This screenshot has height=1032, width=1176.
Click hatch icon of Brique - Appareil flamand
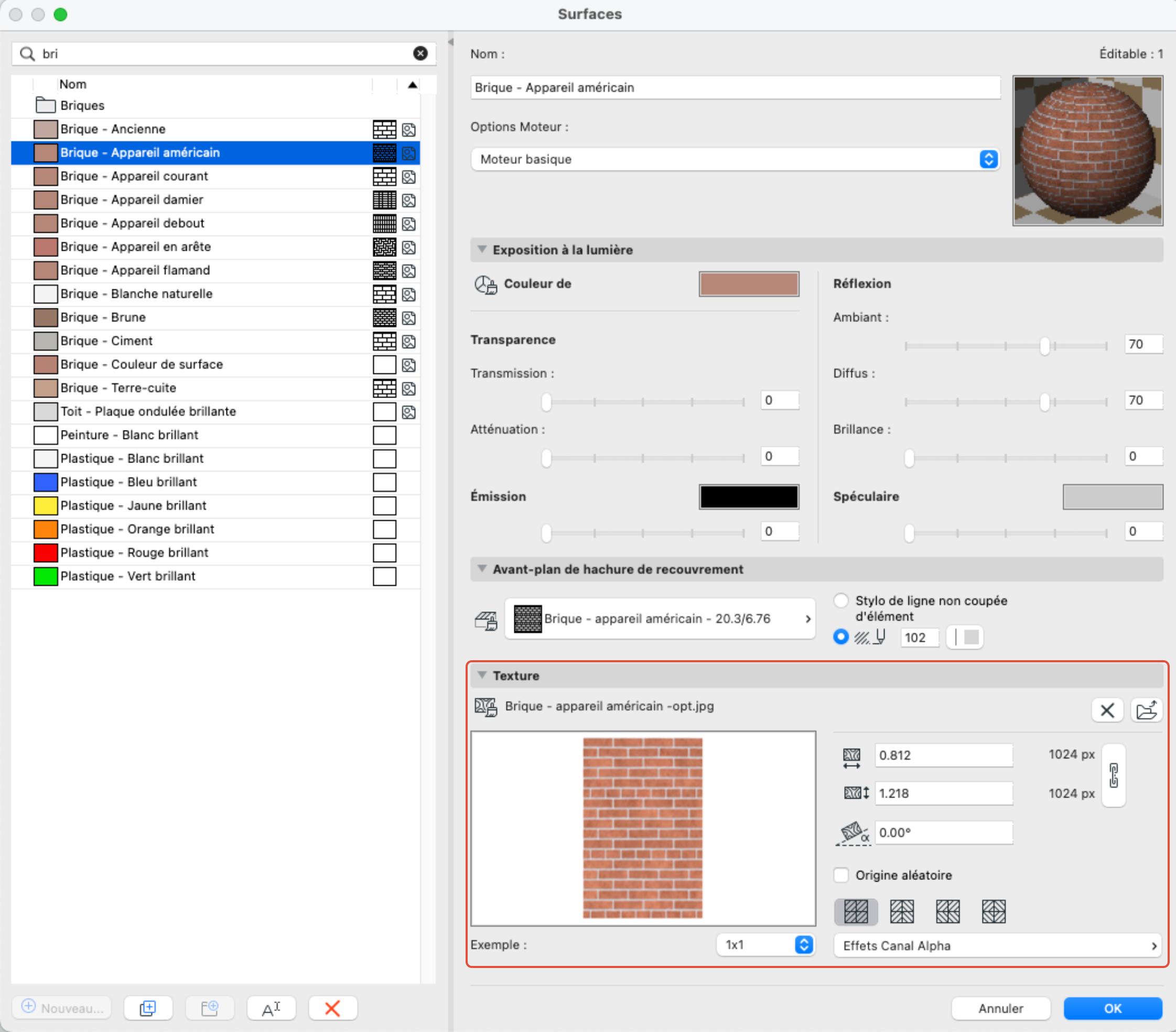(x=384, y=271)
